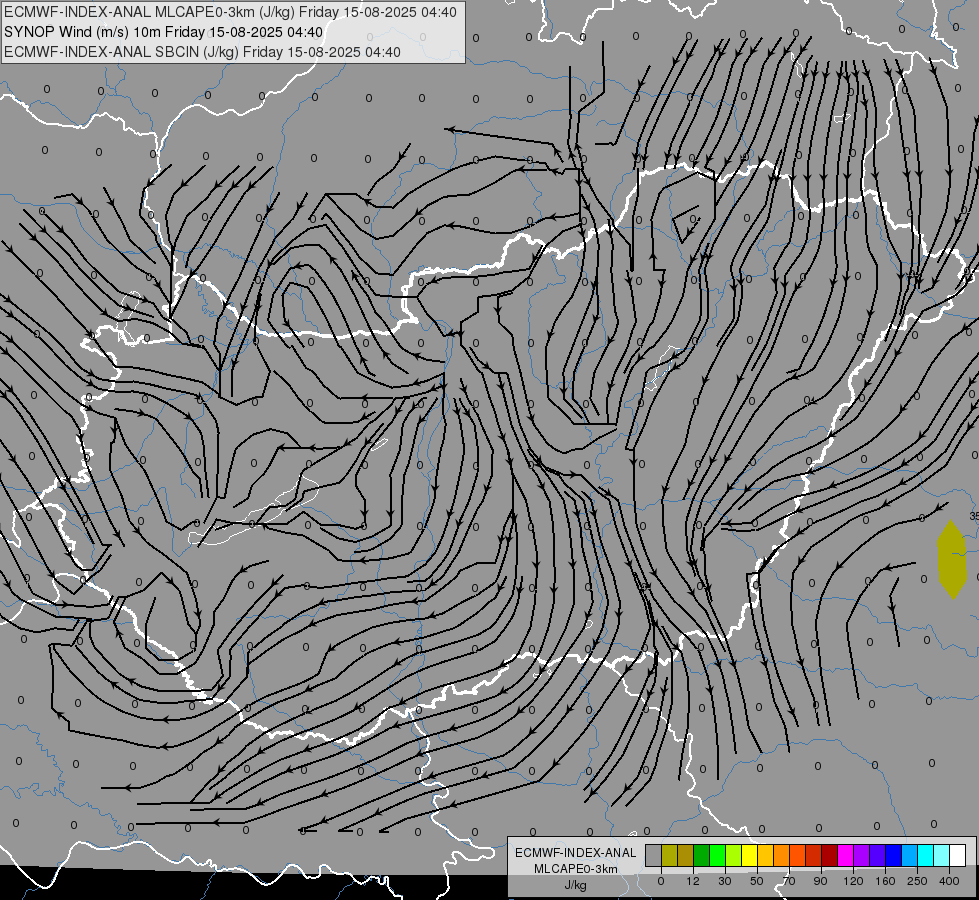Image resolution: width=979 pixels, height=900 pixels.
Task: Select the cyan legend swatch
Action: click(926, 855)
